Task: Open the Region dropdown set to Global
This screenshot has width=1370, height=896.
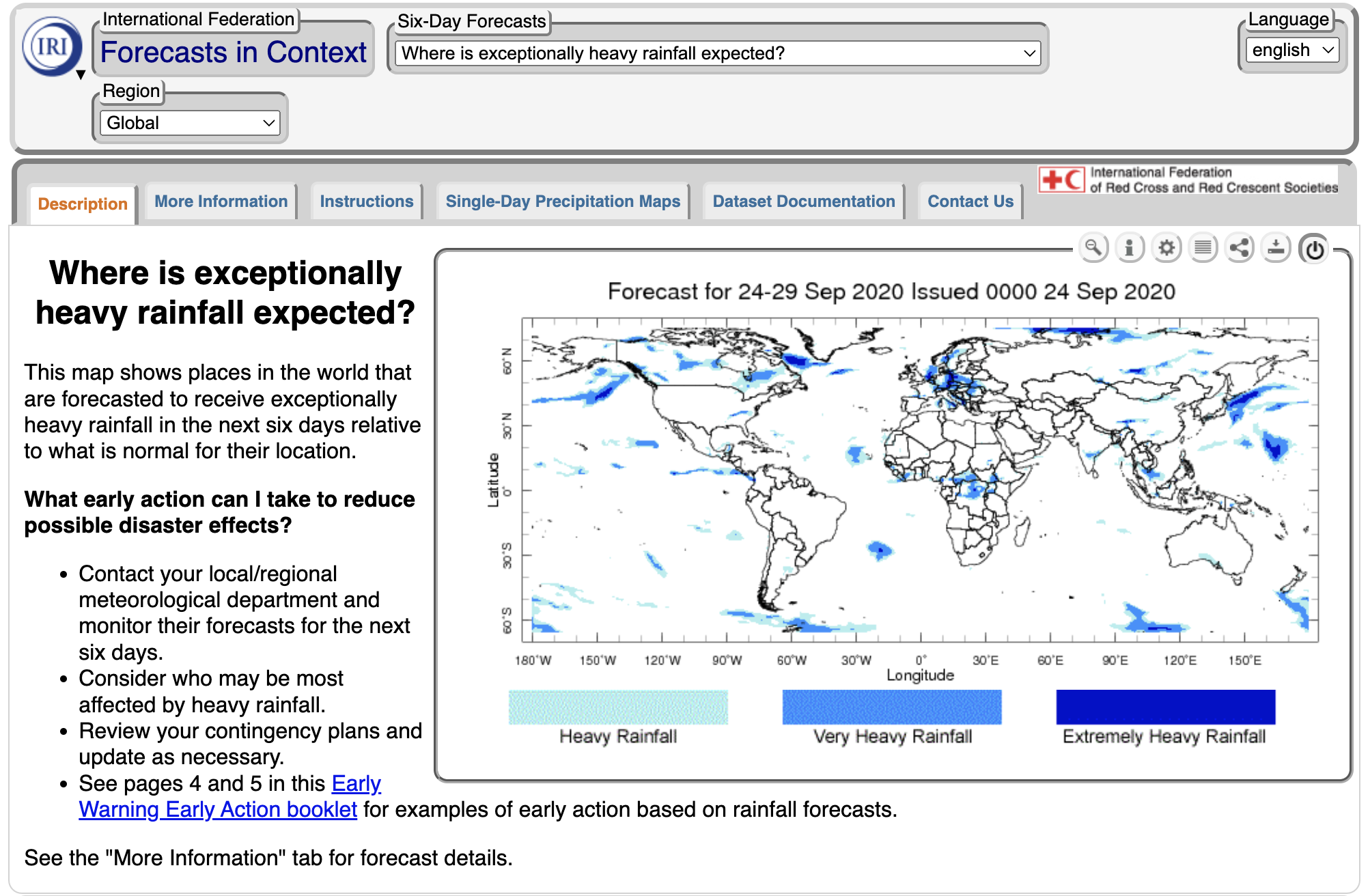Action: point(190,123)
